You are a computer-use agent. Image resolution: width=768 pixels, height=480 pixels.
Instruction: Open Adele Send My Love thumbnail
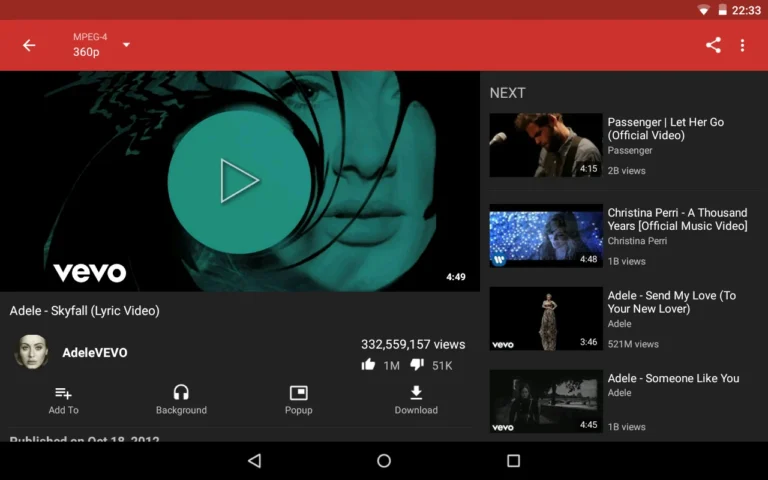546,318
